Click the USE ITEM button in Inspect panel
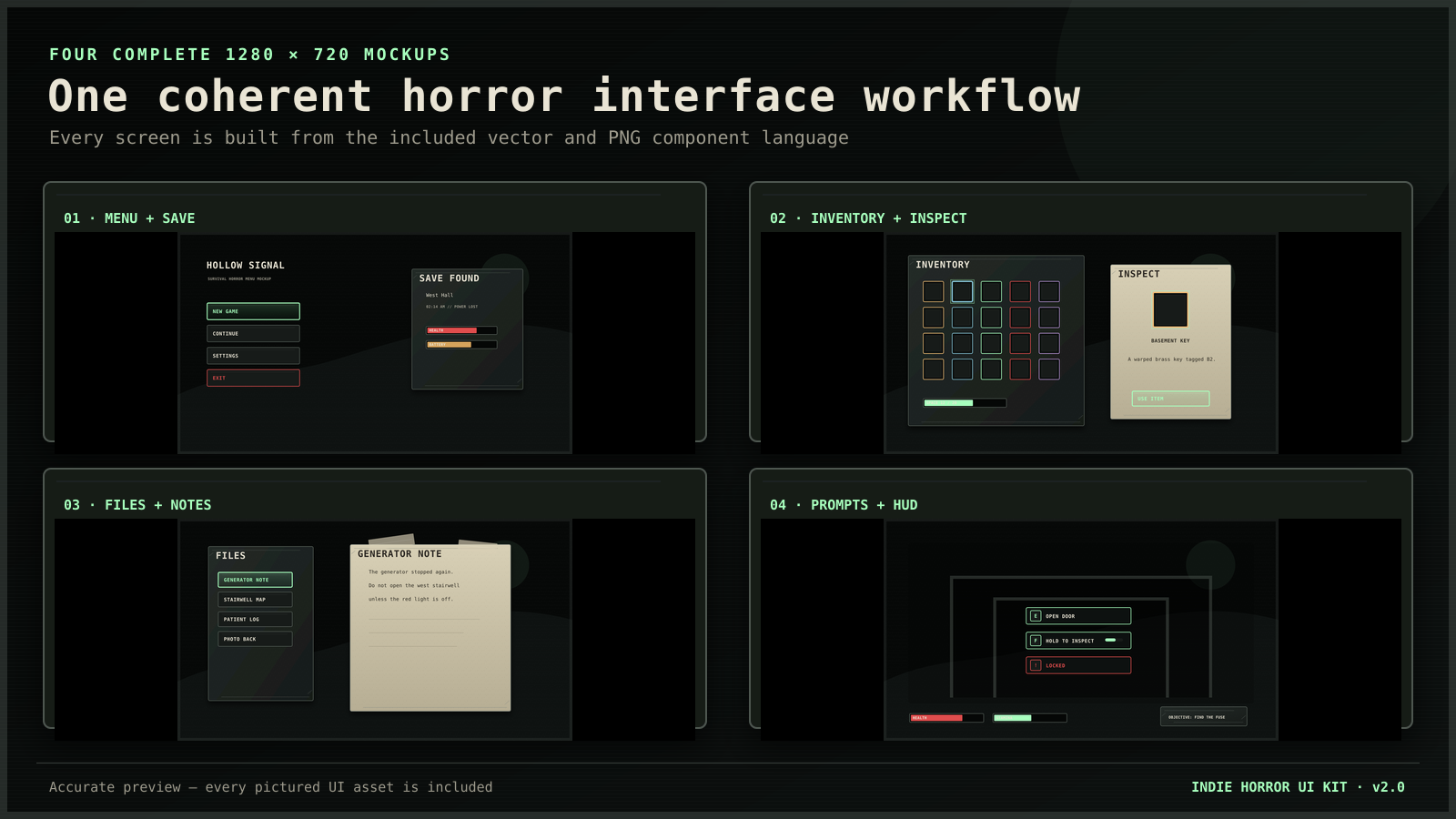This screenshot has height=819, width=1456. (1170, 399)
